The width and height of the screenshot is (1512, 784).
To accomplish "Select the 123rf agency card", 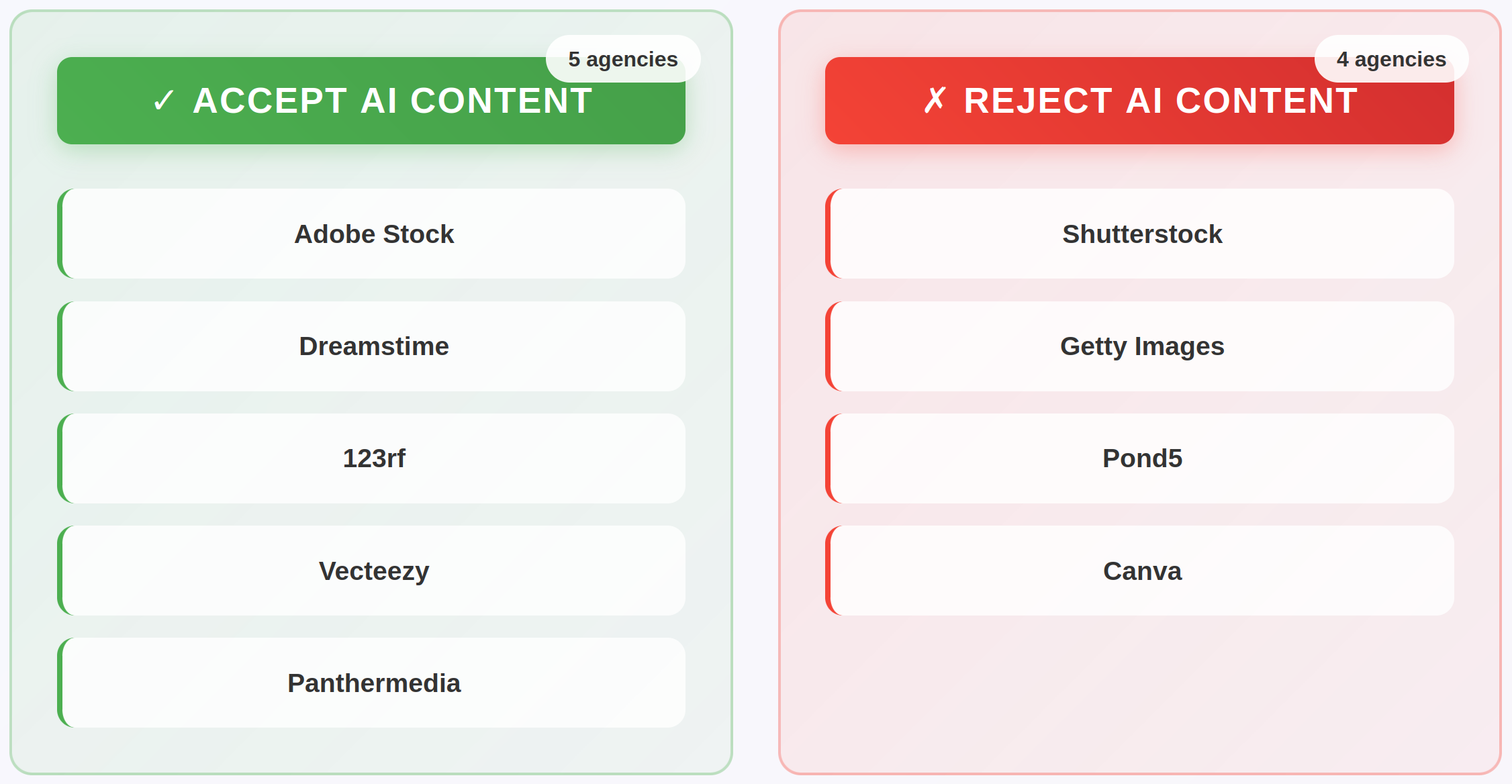I will click(x=373, y=458).
